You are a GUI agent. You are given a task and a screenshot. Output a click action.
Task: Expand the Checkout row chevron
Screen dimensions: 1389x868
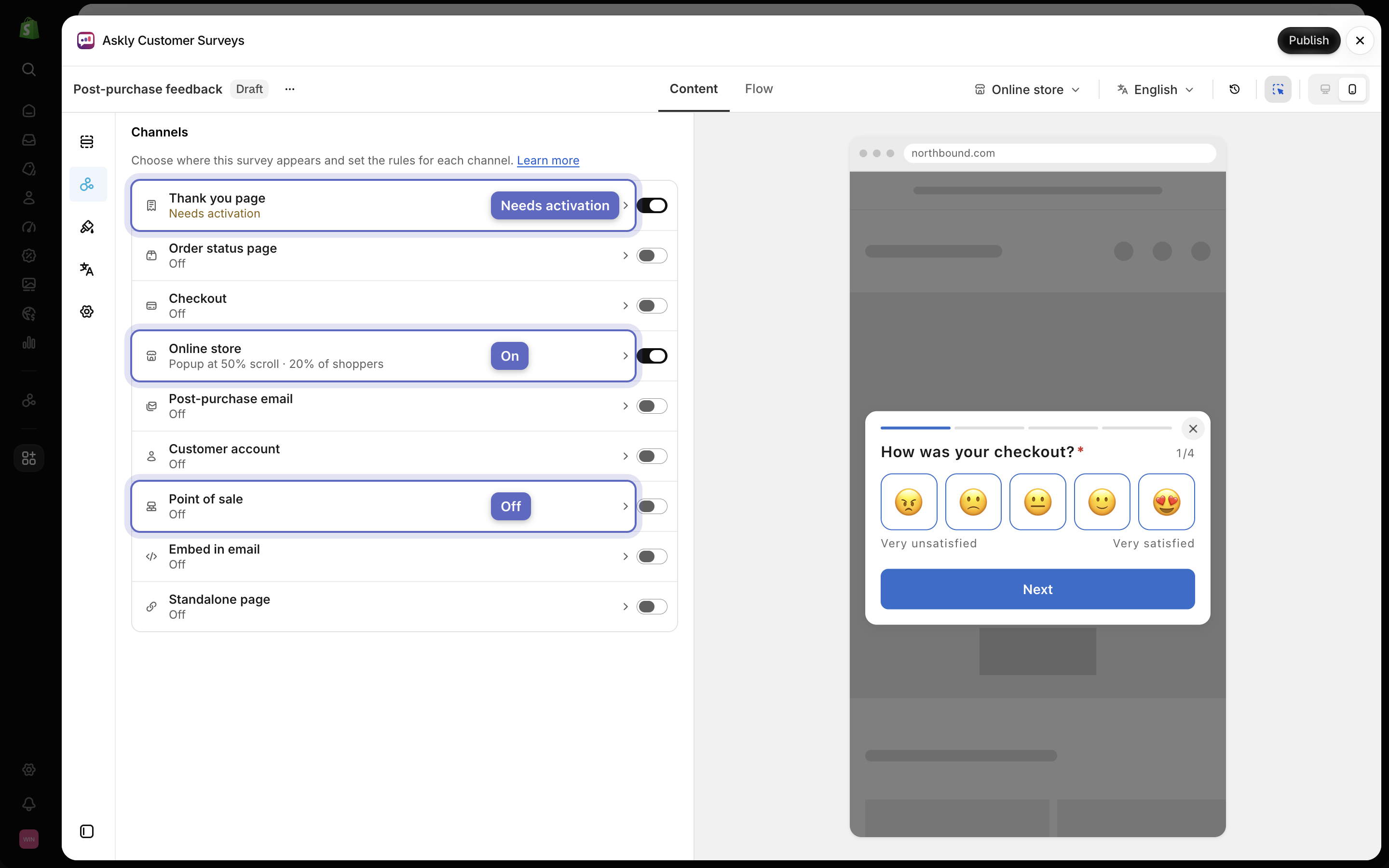pyautogui.click(x=626, y=306)
